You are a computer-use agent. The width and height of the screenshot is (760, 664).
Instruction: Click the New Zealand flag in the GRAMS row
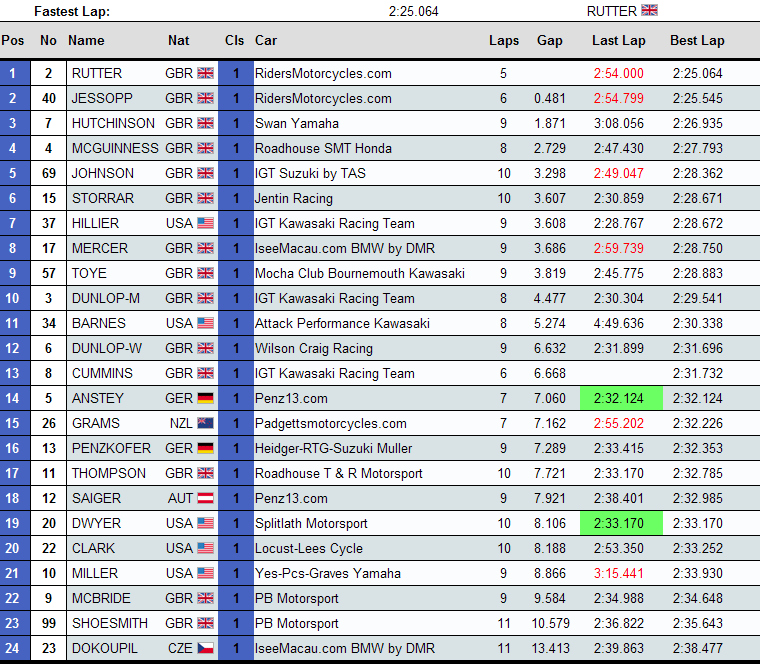206,424
